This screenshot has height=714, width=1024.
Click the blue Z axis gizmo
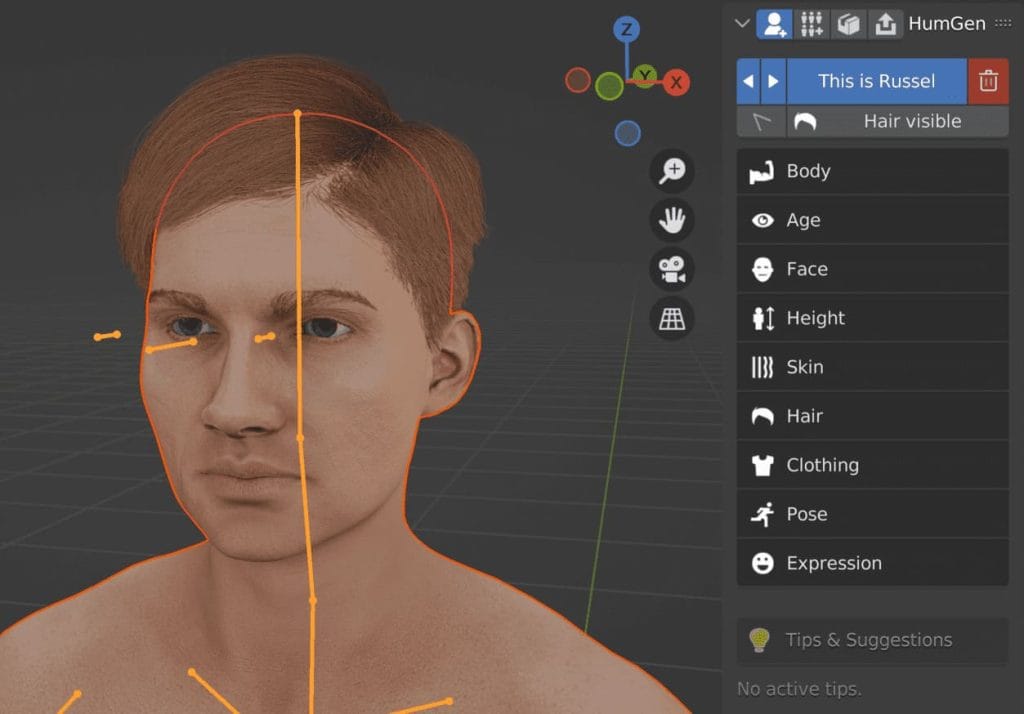627,29
